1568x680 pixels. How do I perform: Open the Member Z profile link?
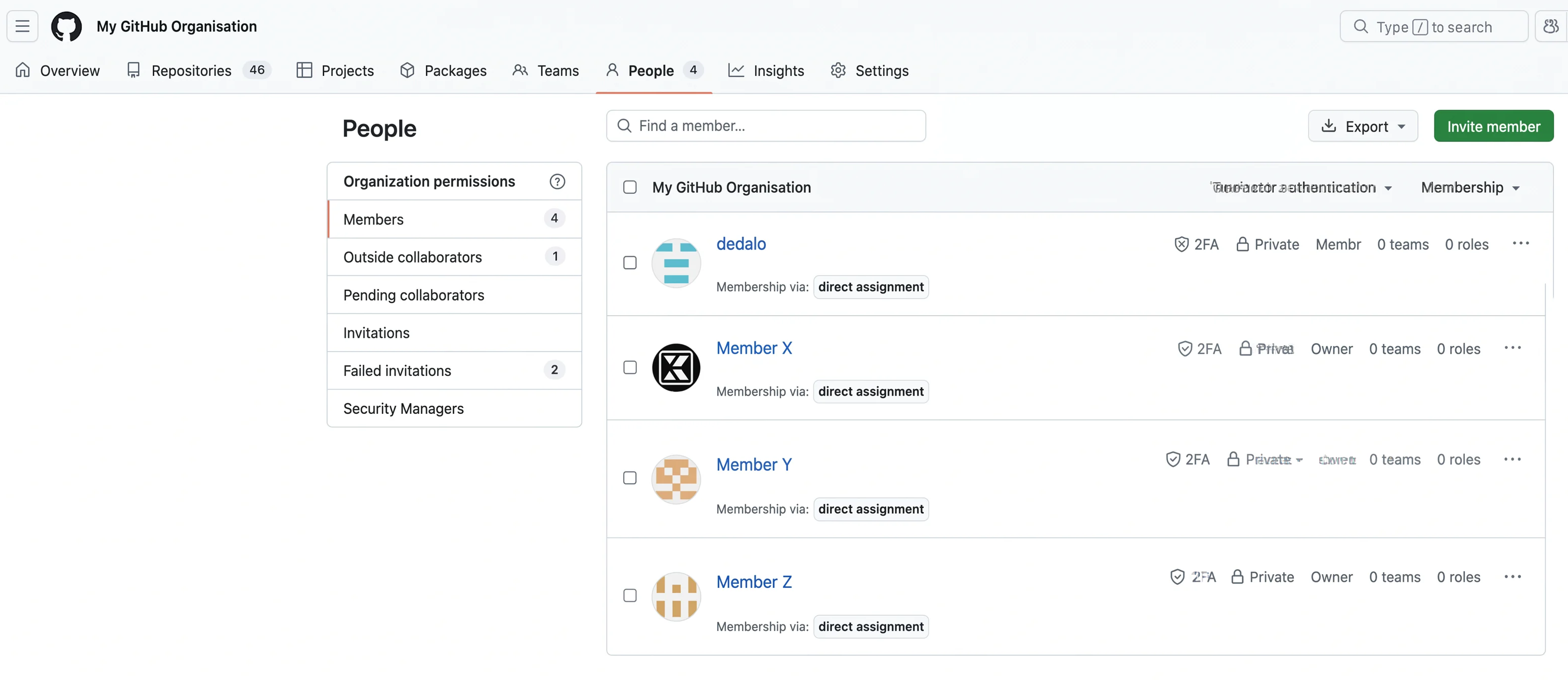click(754, 582)
